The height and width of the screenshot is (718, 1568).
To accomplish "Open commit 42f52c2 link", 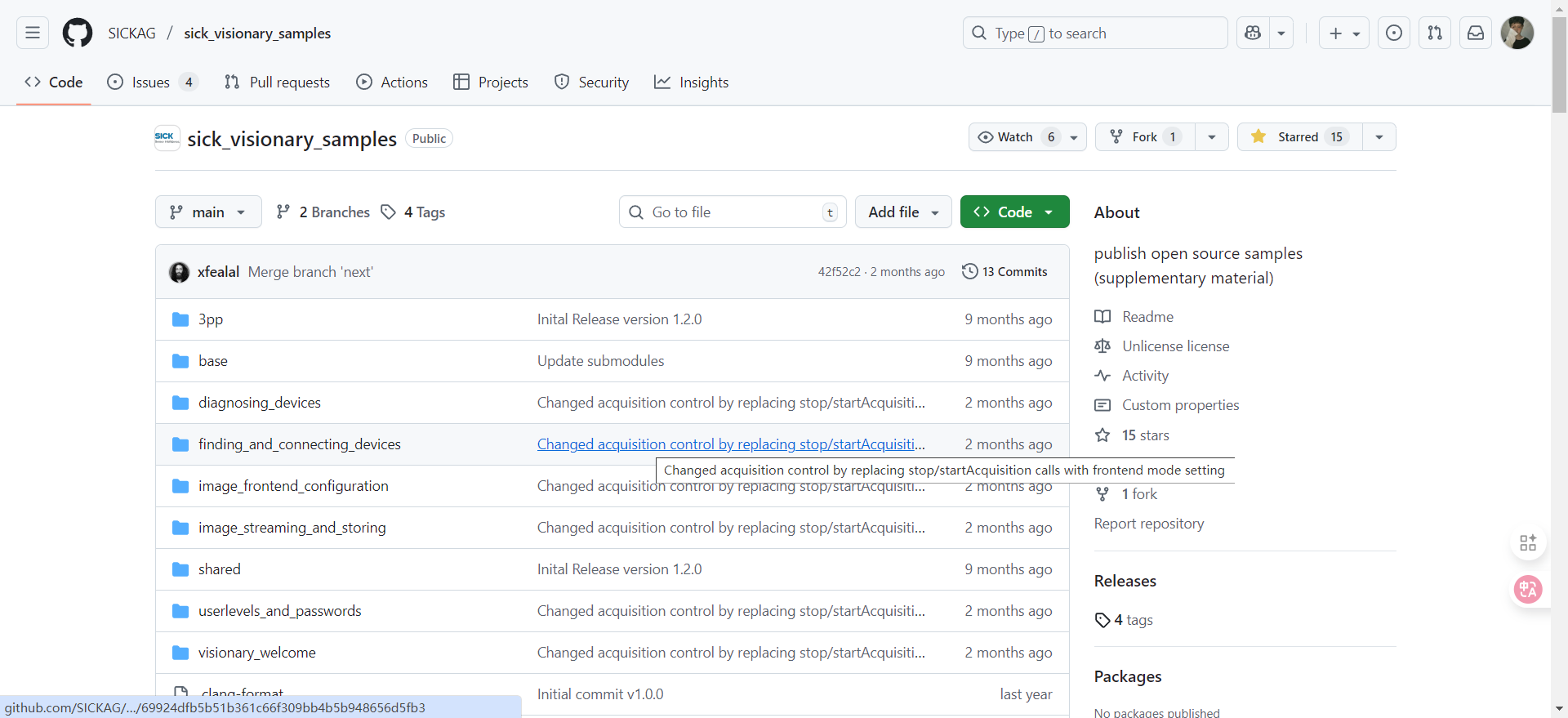I will click(x=840, y=272).
